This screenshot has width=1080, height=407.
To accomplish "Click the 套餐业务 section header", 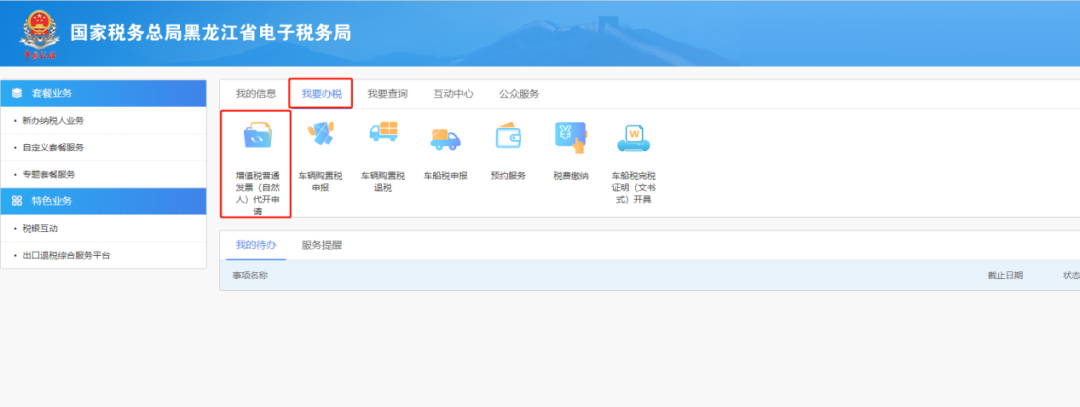I will [x=103, y=93].
